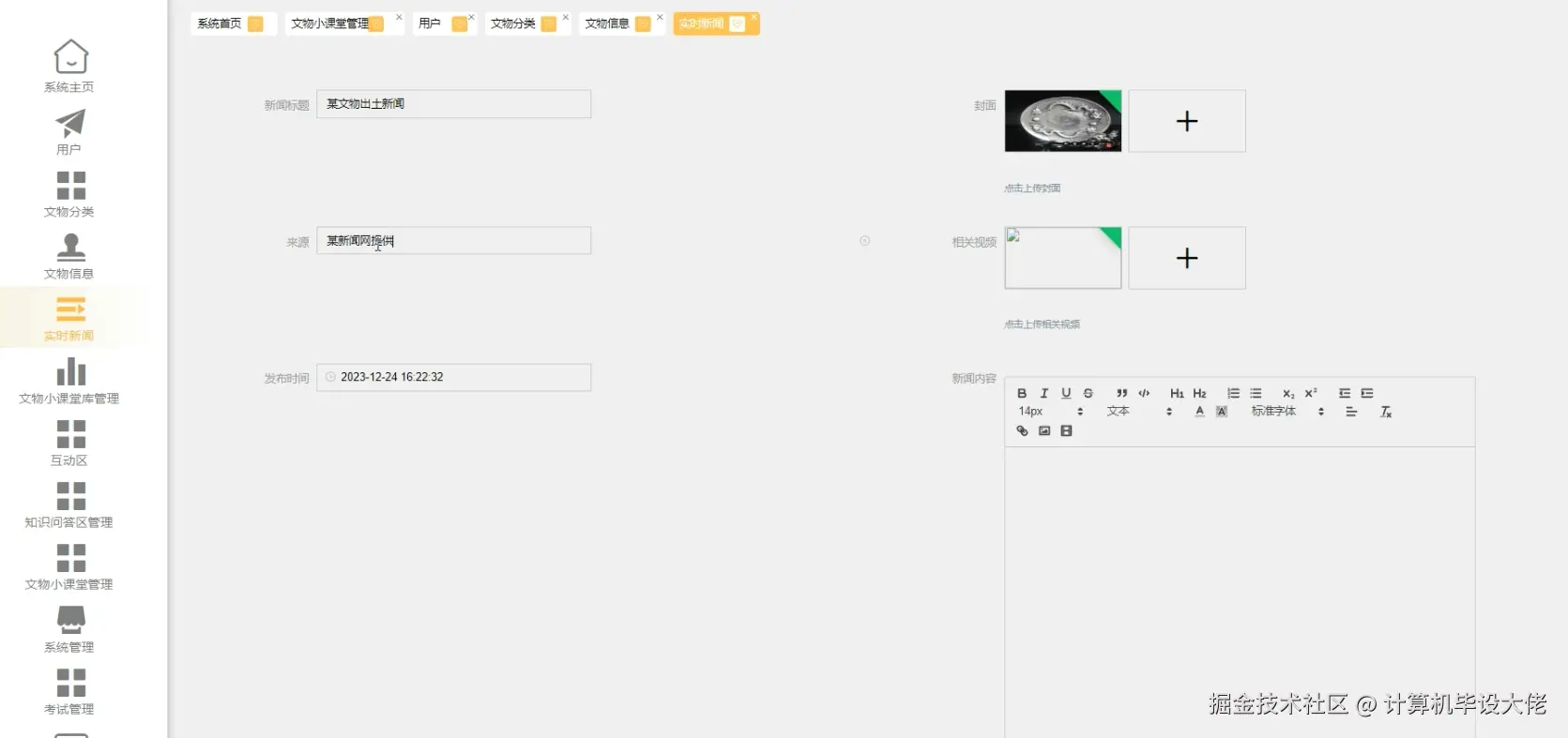
Task: Apply Heading 2 style
Action: tap(1199, 393)
